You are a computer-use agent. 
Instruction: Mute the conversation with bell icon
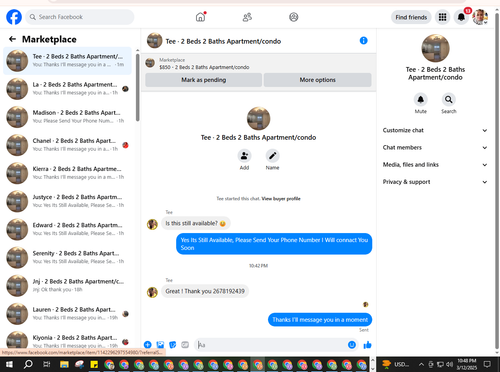[421, 99]
